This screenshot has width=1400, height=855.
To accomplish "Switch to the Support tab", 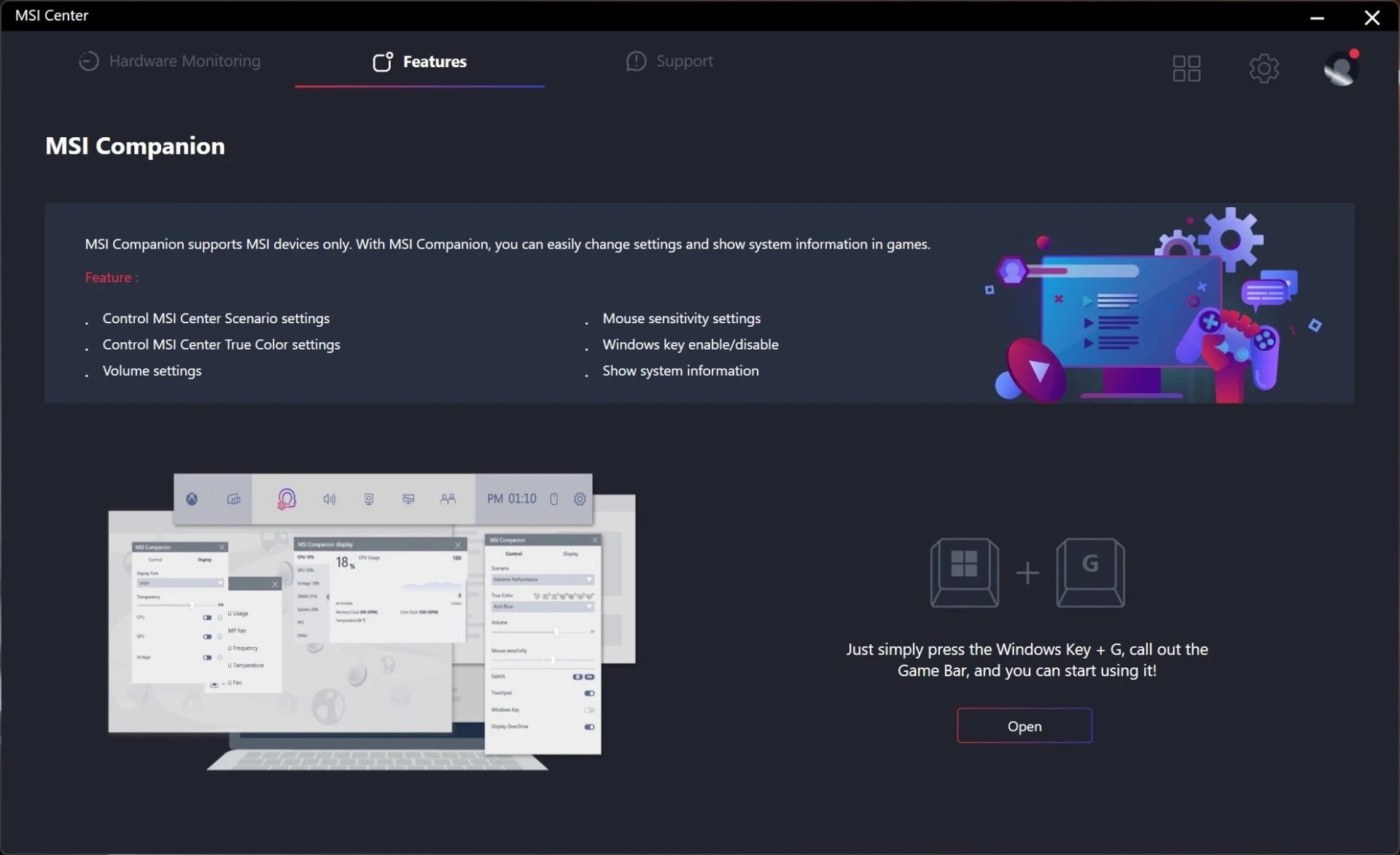I will tap(669, 61).
